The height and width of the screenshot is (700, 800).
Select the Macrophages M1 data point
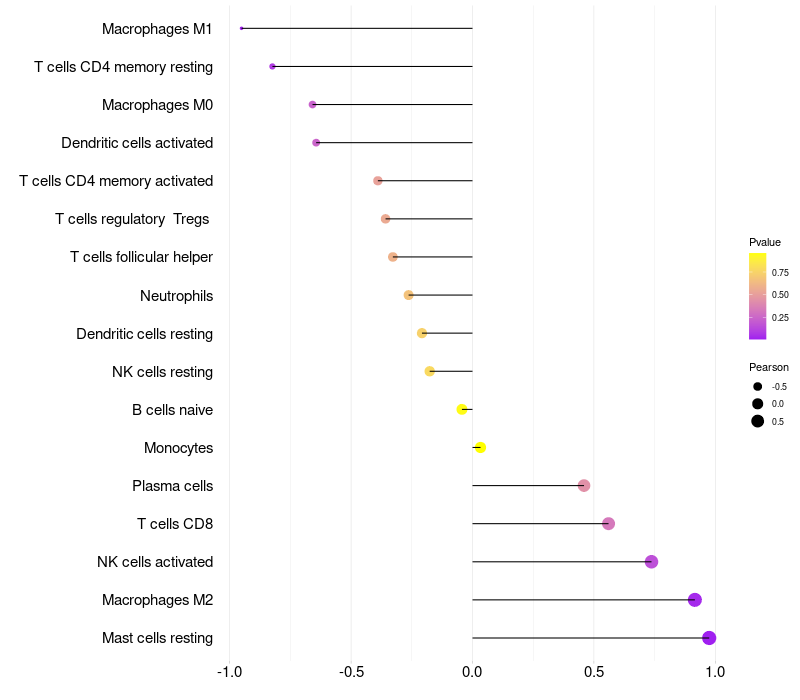coord(242,28)
